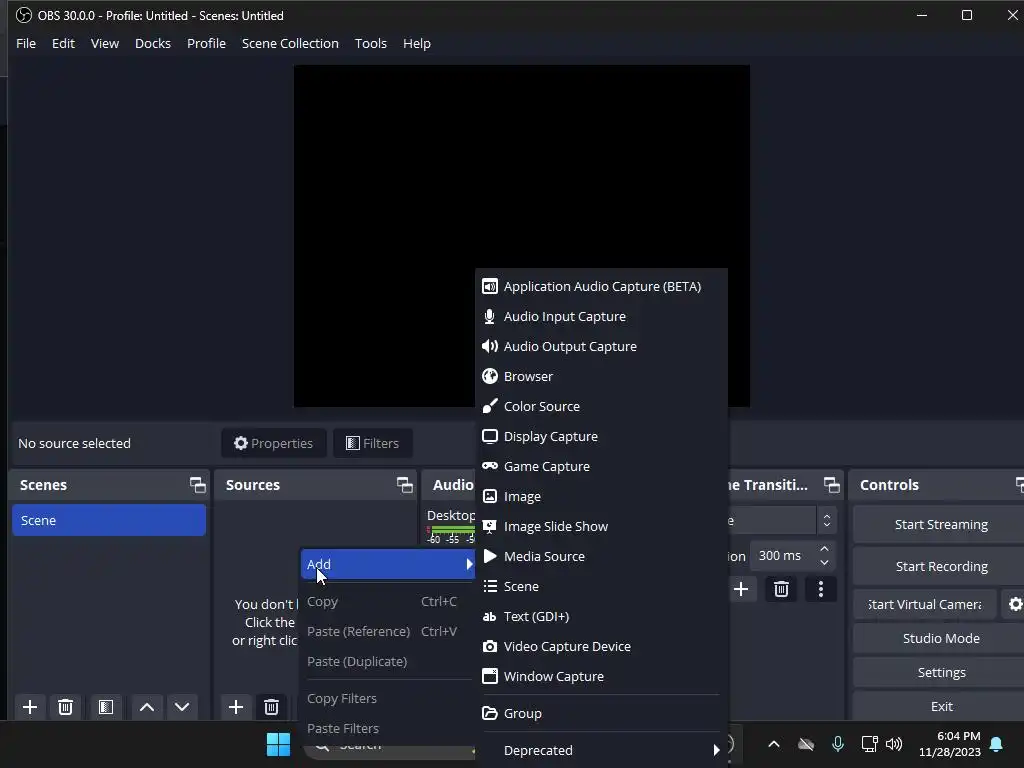Image resolution: width=1024 pixels, height=768 pixels.
Task: Click the Properties gear button
Action: (274, 443)
